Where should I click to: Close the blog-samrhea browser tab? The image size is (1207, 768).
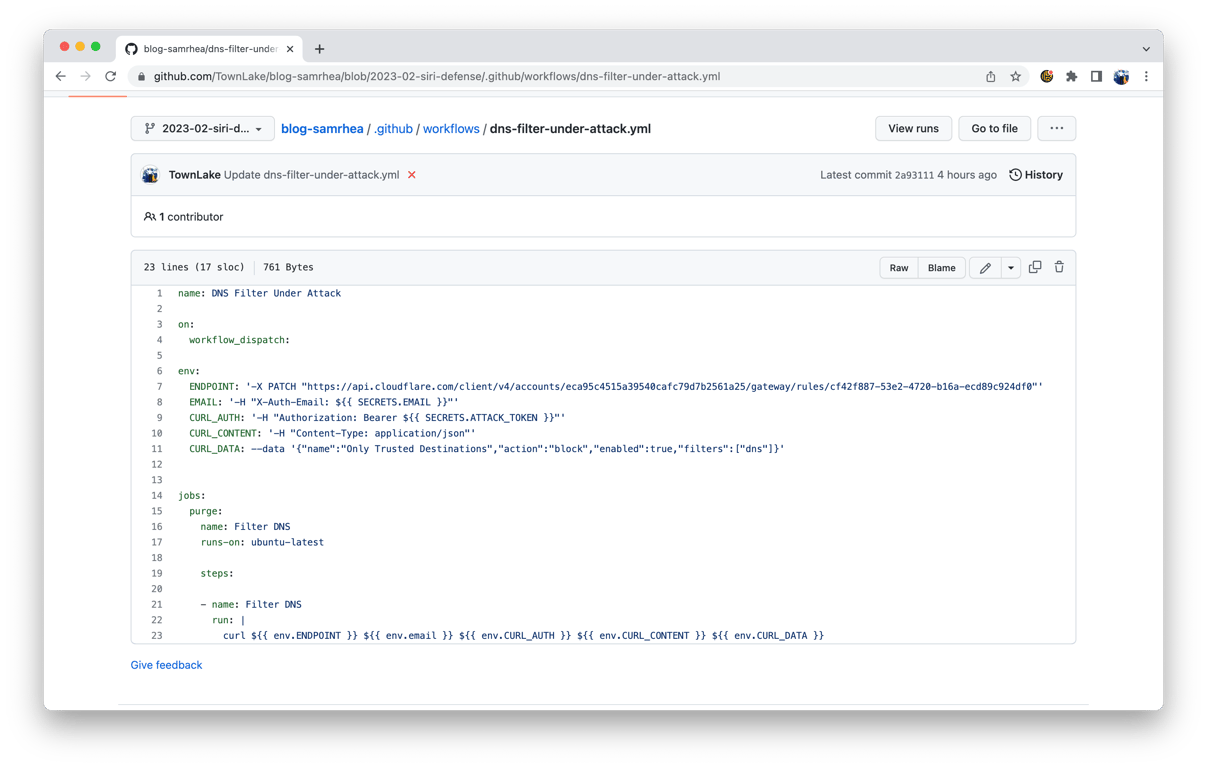click(x=290, y=48)
